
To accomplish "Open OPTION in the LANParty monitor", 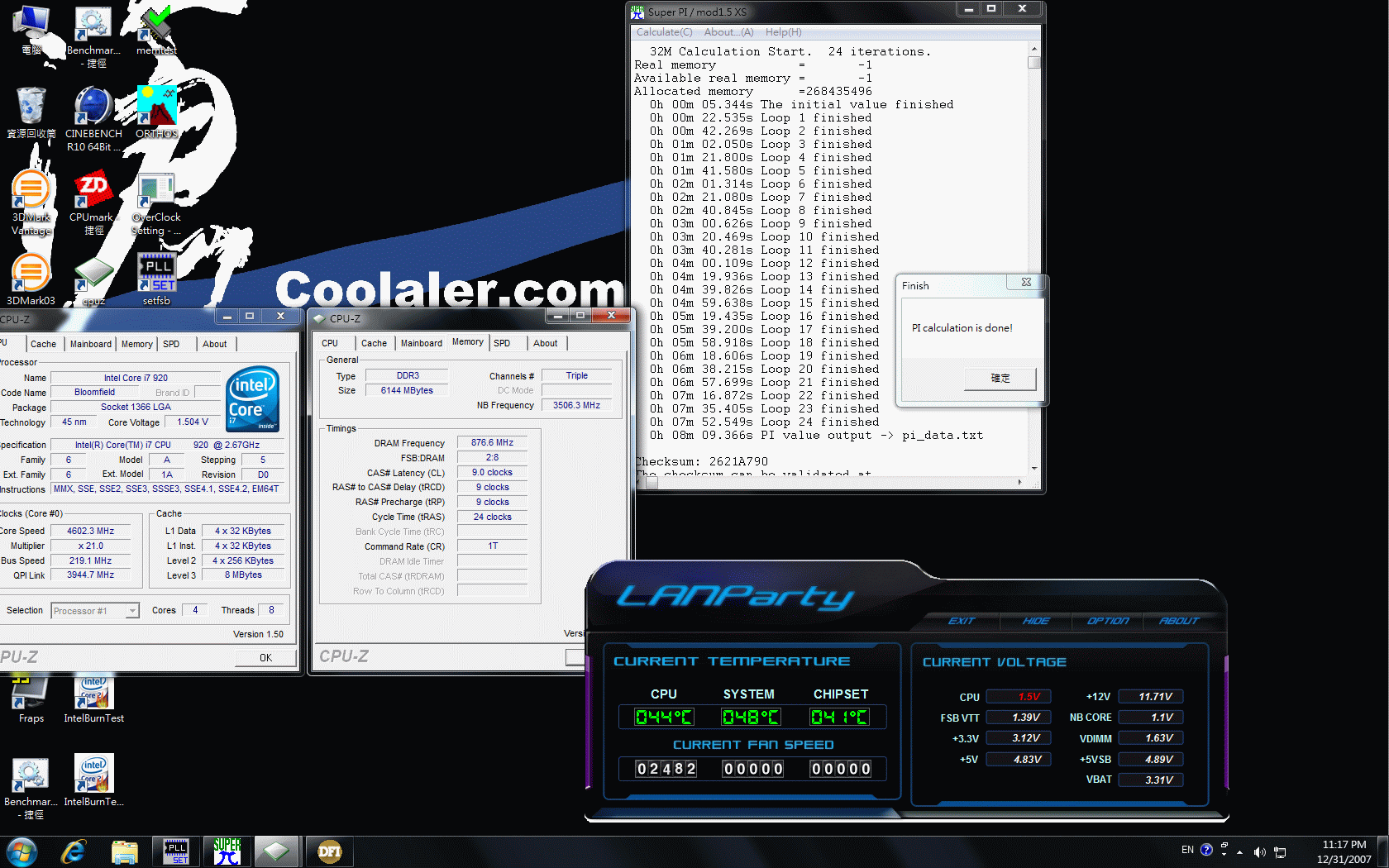I will (x=1108, y=621).
